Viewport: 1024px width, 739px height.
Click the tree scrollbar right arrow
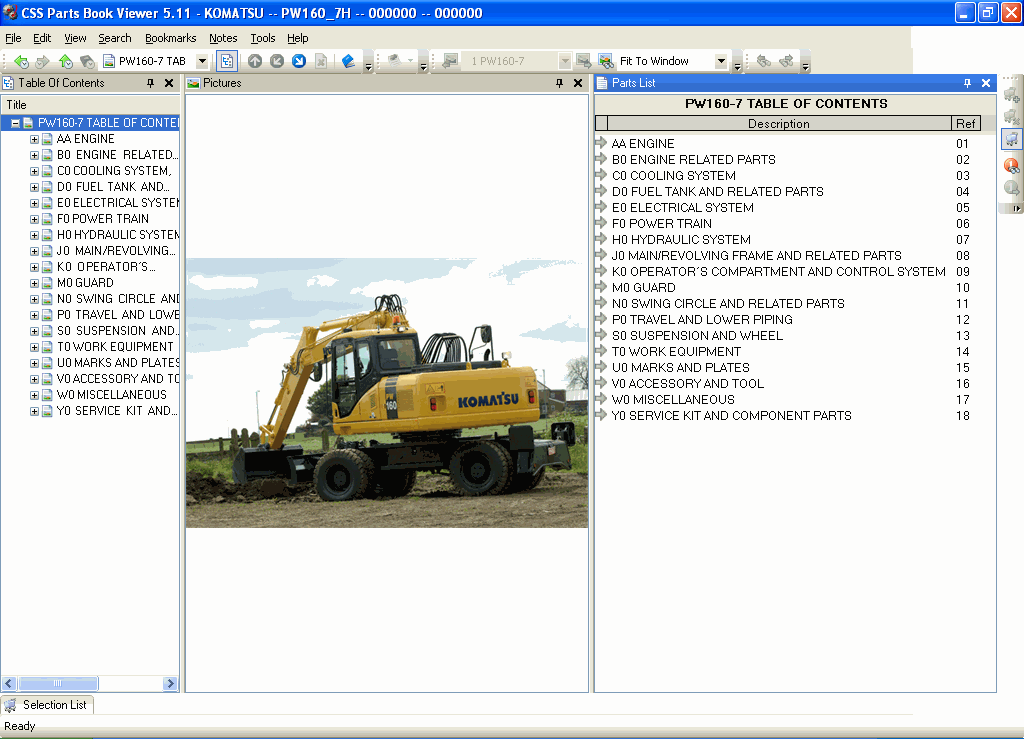pyautogui.click(x=170, y=684)
